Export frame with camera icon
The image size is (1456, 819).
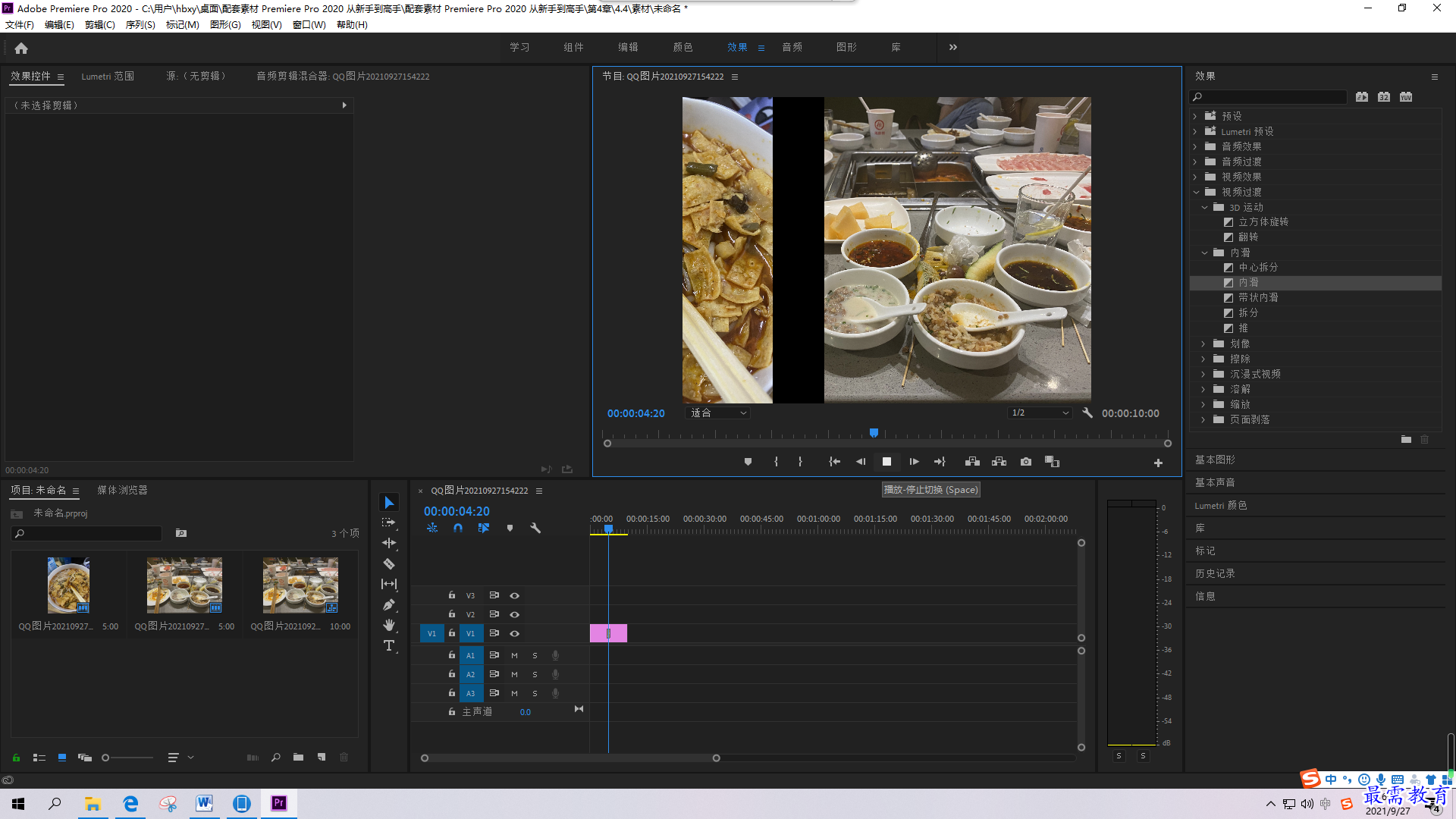1026,462
